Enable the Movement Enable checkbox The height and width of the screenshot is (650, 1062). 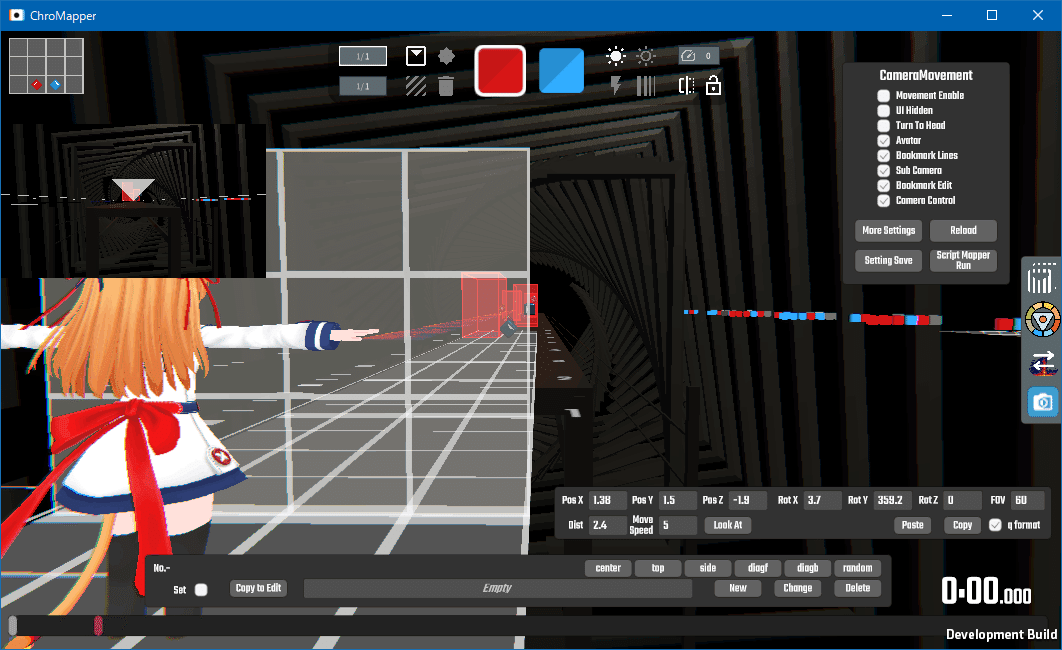click(883, 95)
